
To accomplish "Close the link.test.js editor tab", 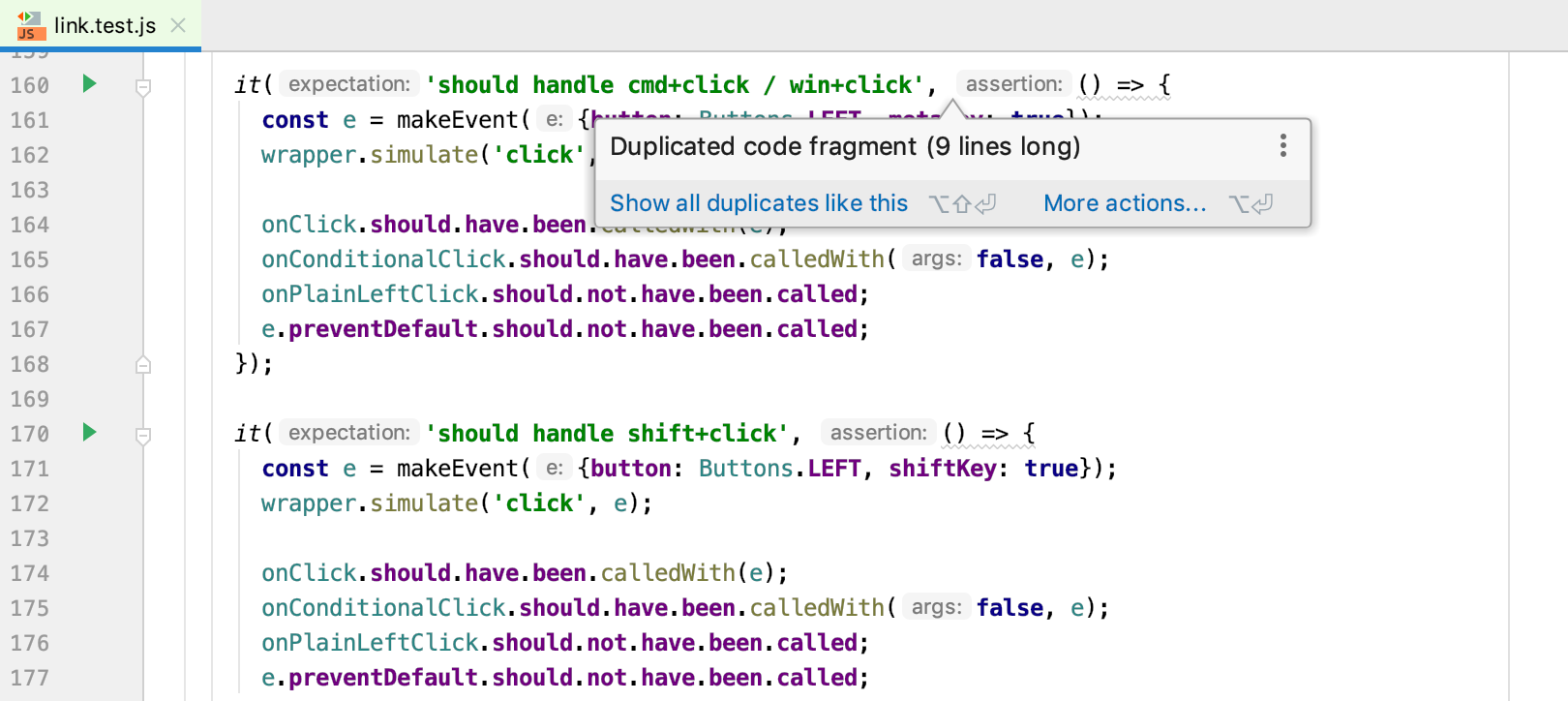I will click(178, 25).
